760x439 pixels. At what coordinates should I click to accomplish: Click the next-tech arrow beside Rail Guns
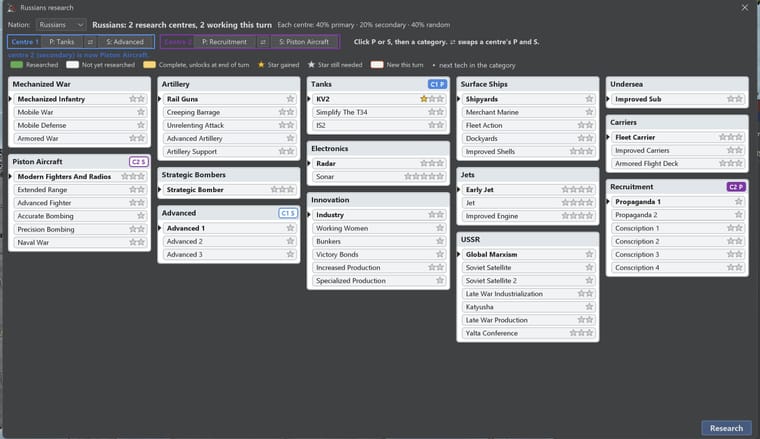159,99
